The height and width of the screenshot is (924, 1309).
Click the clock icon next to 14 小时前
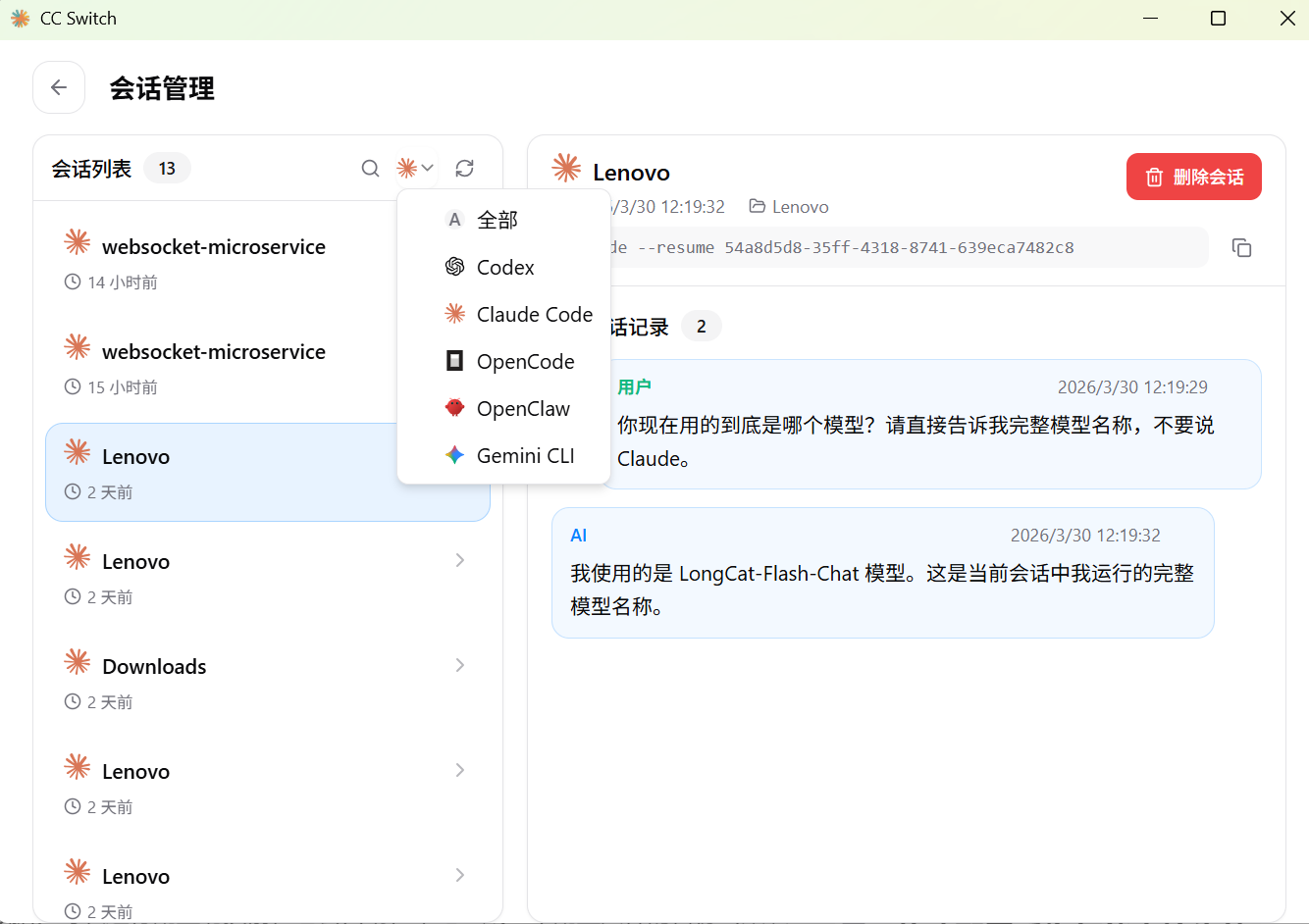(73, 282)
